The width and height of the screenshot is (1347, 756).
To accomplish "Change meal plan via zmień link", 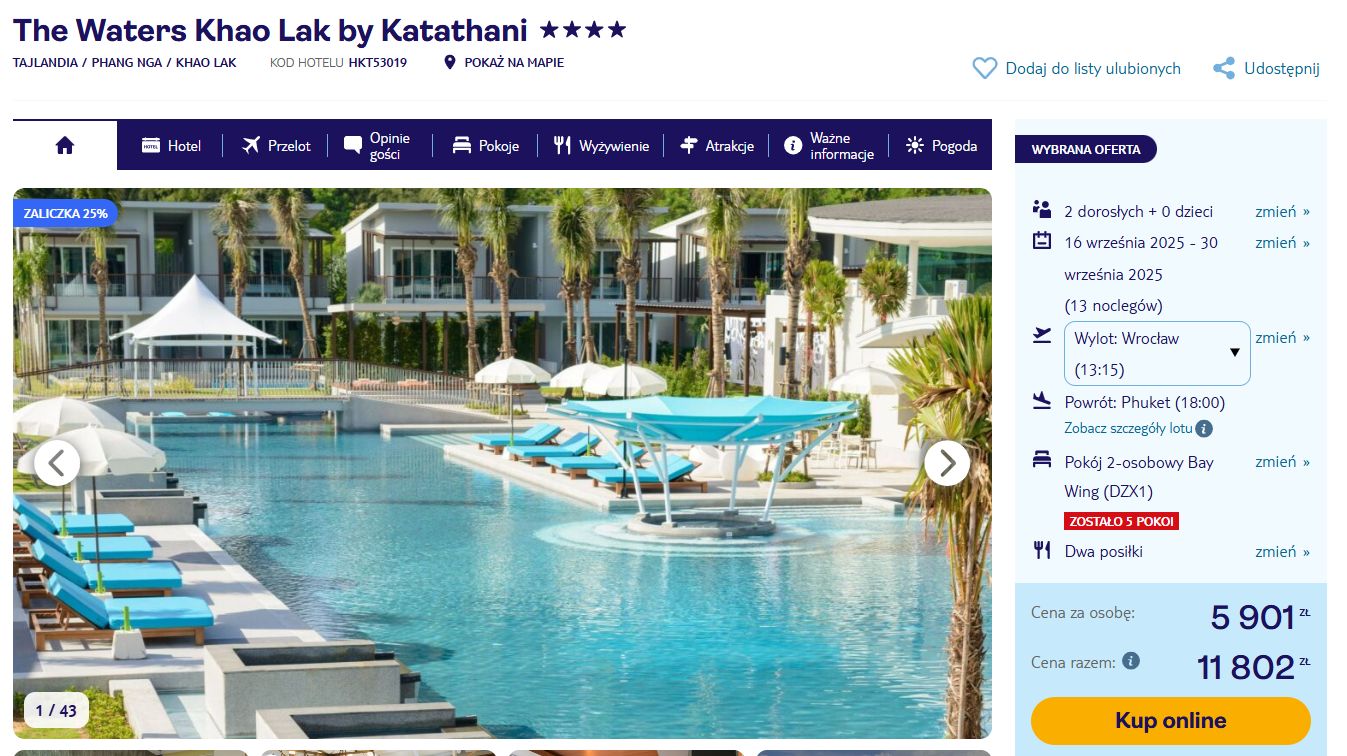I will (x=1282, y=551).
